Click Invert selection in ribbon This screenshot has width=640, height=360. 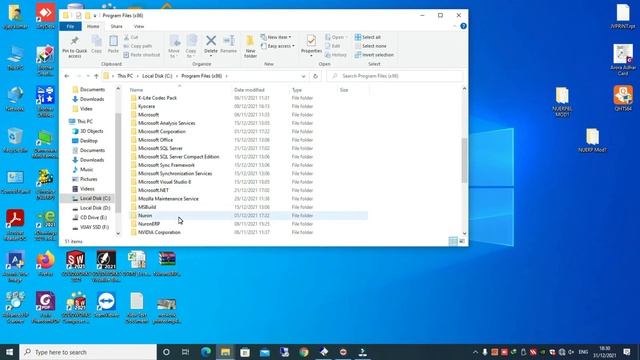pos(374,55)
